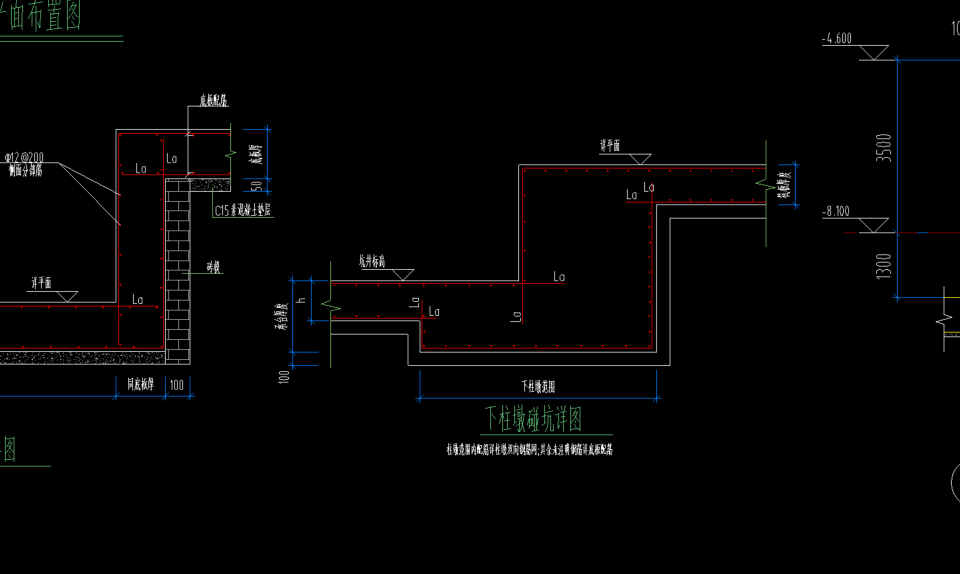
Task: Pick the 50 dimension beside the cushion layer
Action: pos(256,185)
